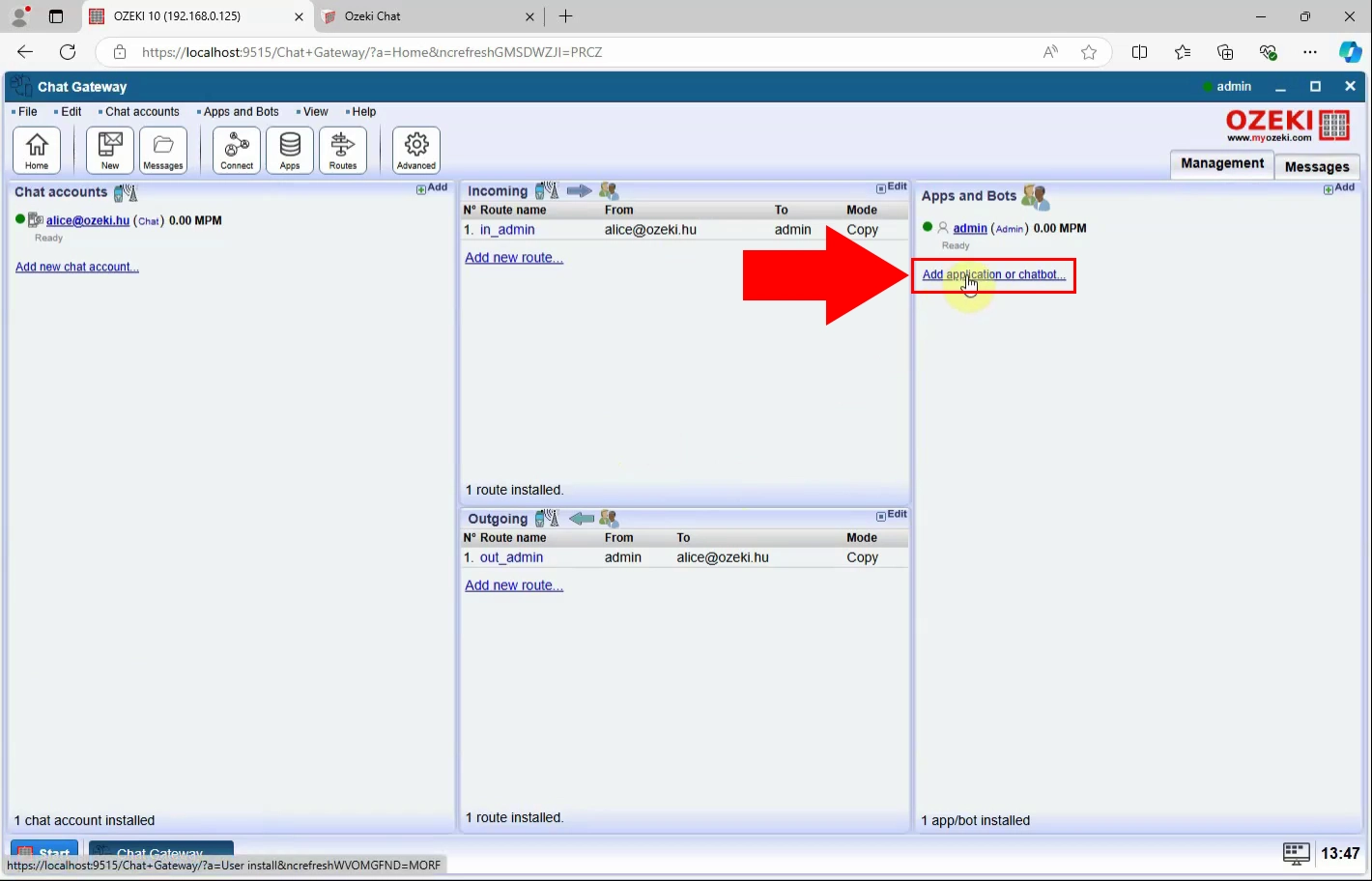Click the Apps and Bots people icon
The image size is (1372, 881).
click(1035, 197)
